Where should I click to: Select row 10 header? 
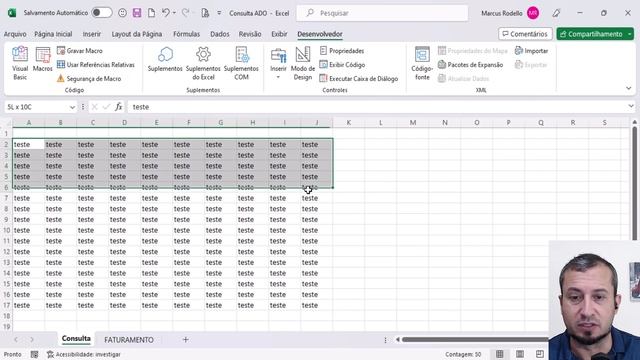coord(7,230)
